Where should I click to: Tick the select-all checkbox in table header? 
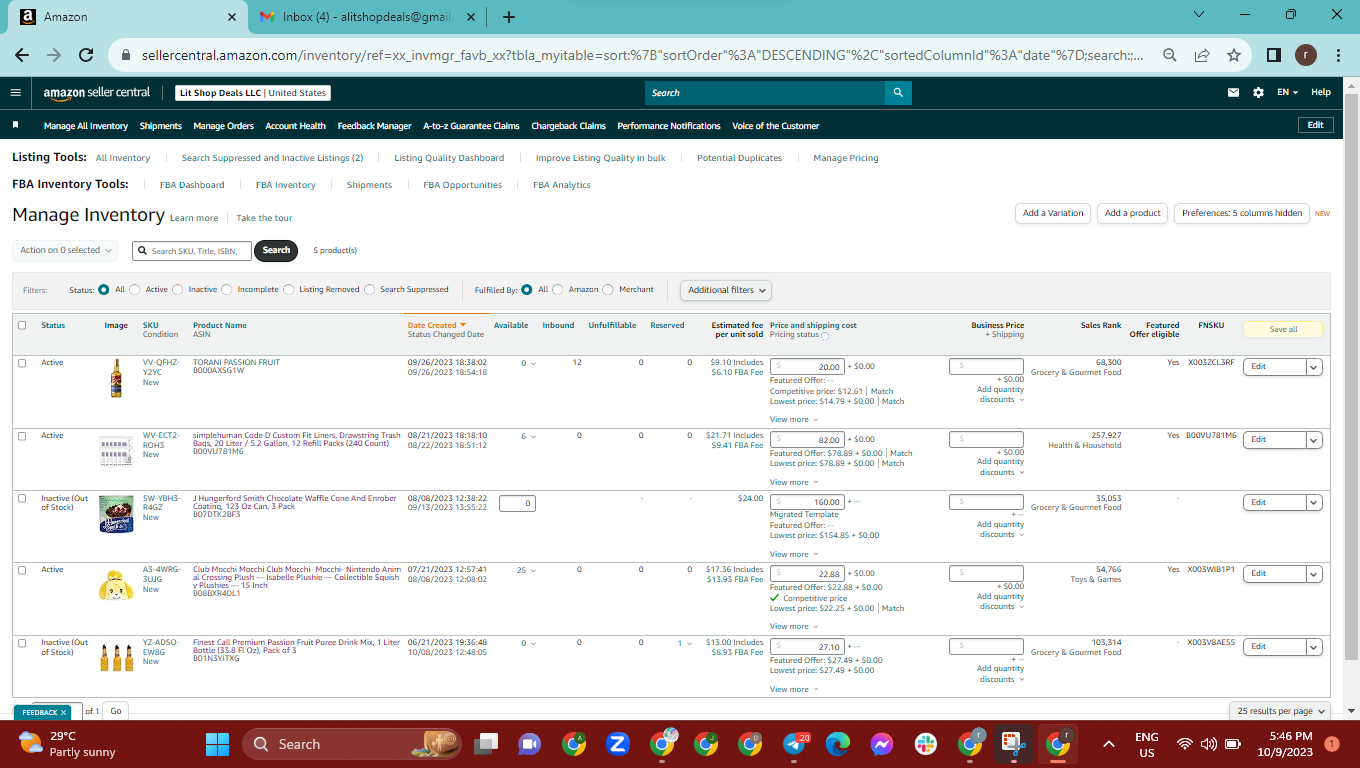(22, 325)
